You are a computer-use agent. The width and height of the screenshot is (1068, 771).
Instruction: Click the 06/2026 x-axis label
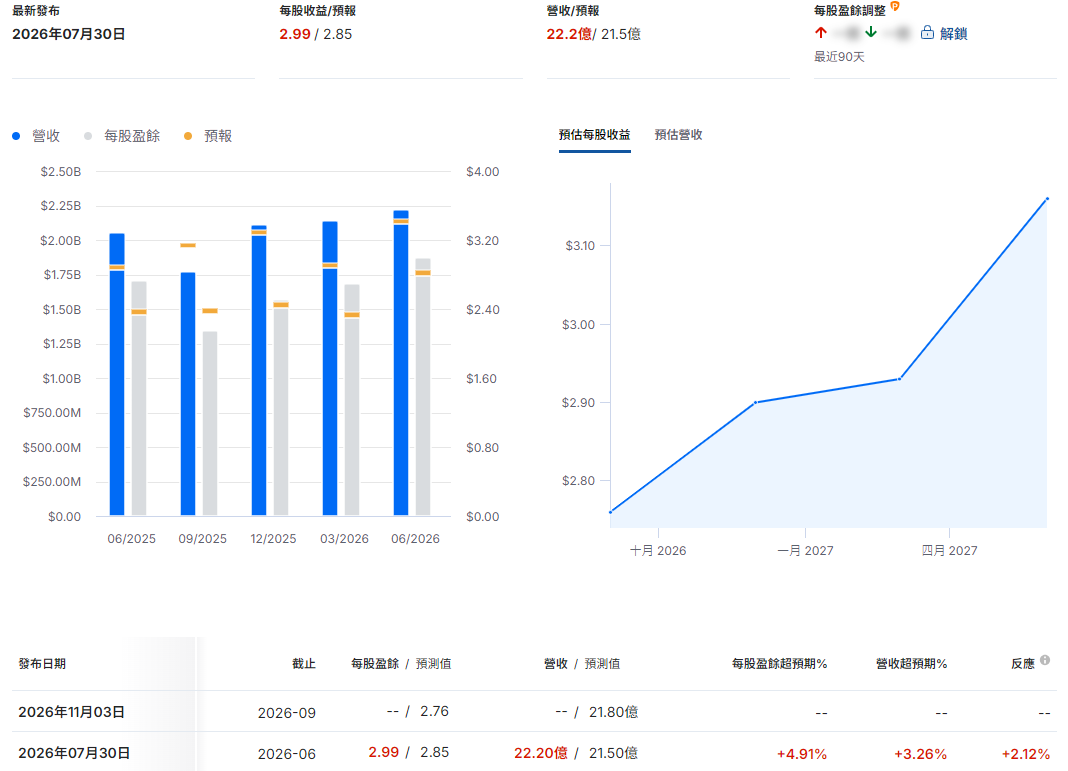[x=415, y=539]
